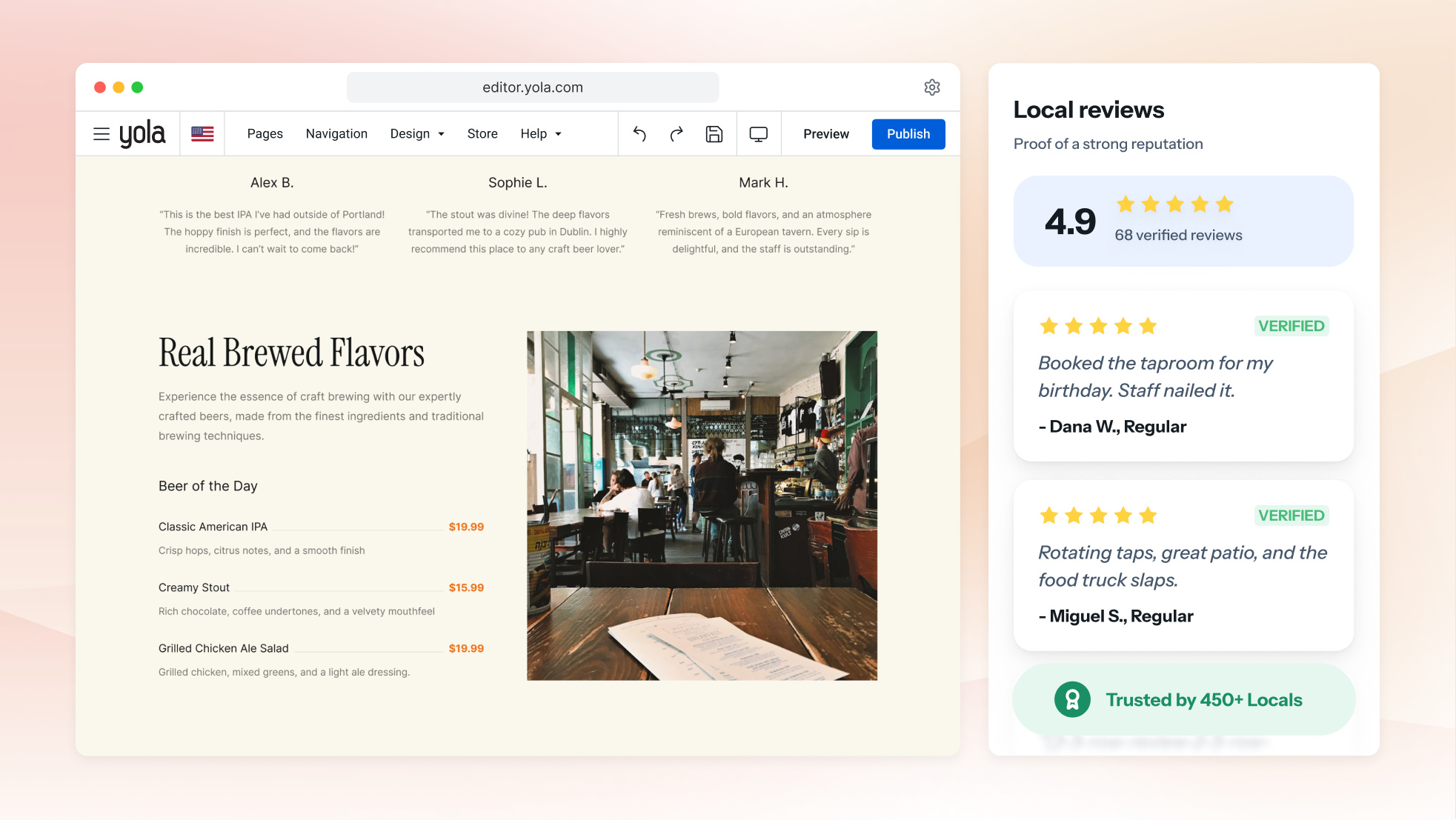Click the Dana W., Regular attribution
This screenshot has height=820, width=1456.
pyautogui.click(x=1112, y=427)
